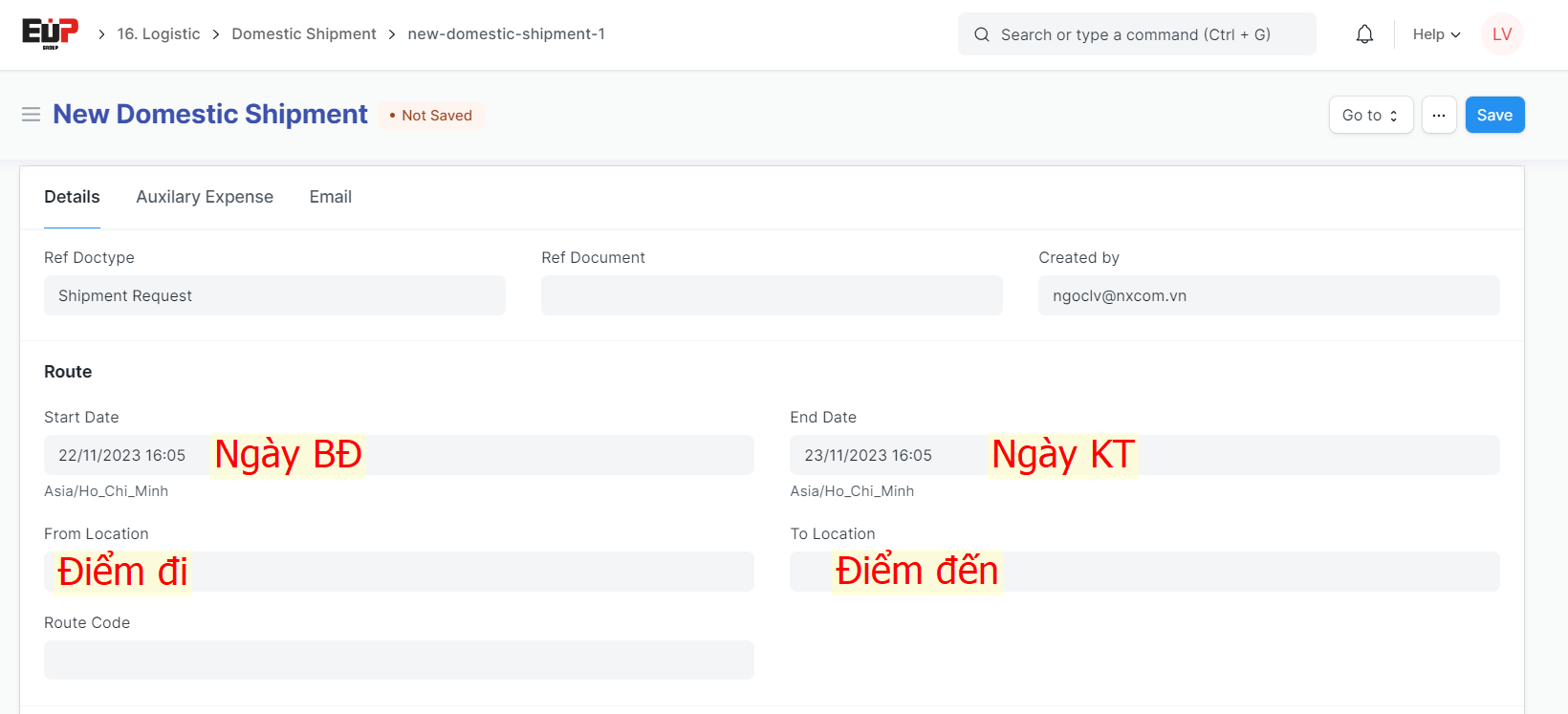Go to 16. Logistic breadcrumb
This screenshot has width=1568, height=714.
pyautogui.click(x=159, y=34)
